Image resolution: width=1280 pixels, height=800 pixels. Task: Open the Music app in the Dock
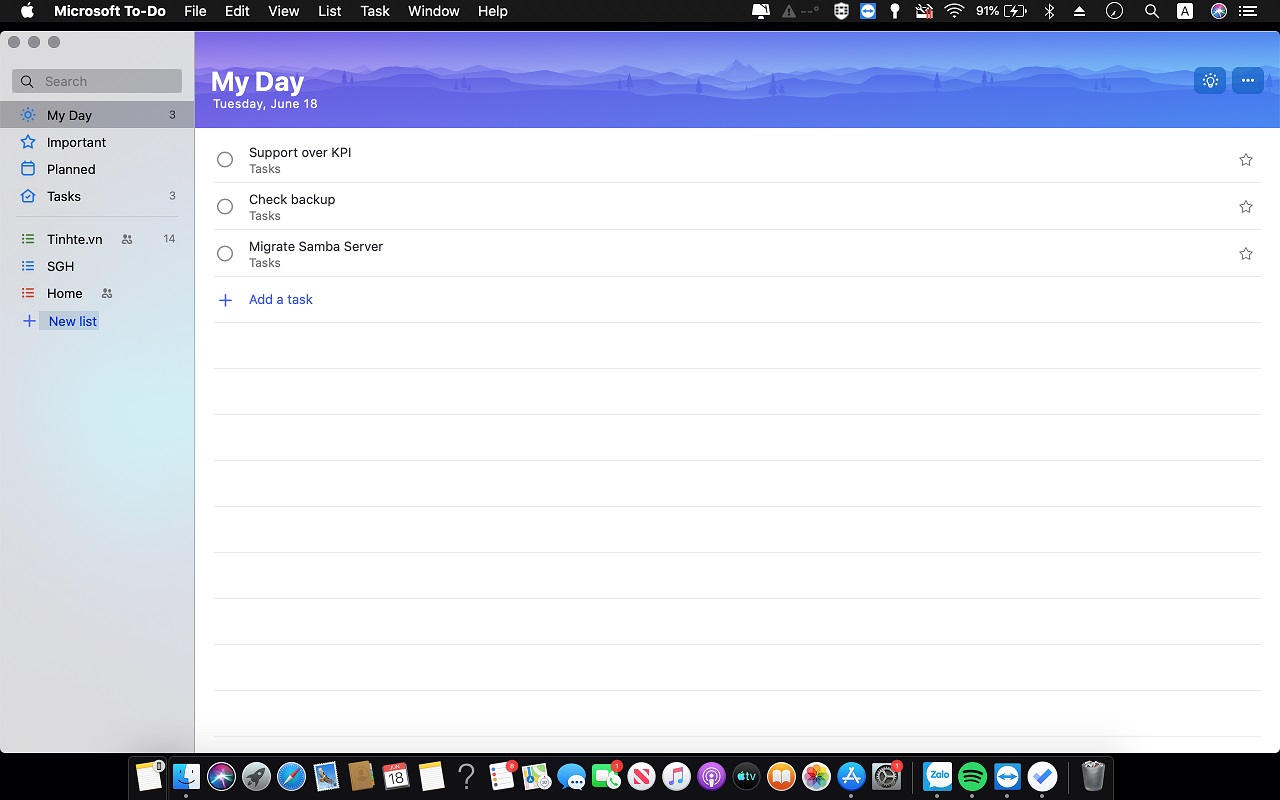point(676,776)
